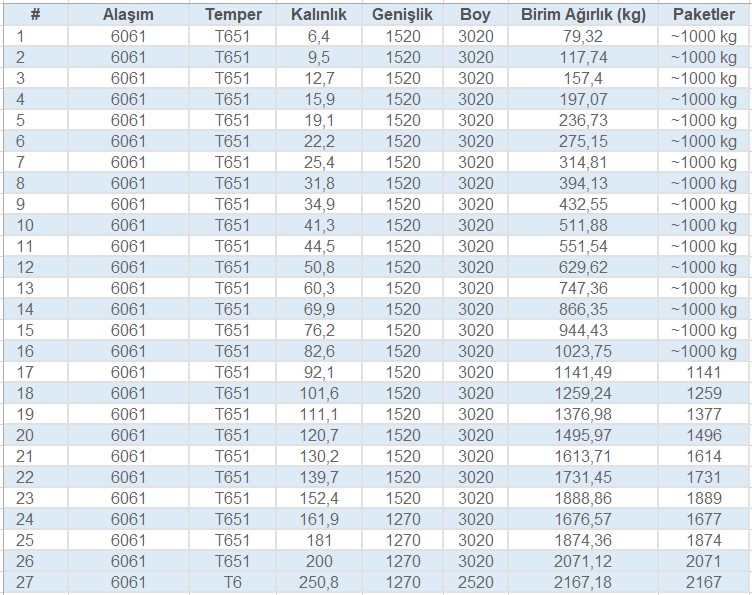Select the unit weight value 1023,75
Viewport: 752px width, 595px height.
582,351
